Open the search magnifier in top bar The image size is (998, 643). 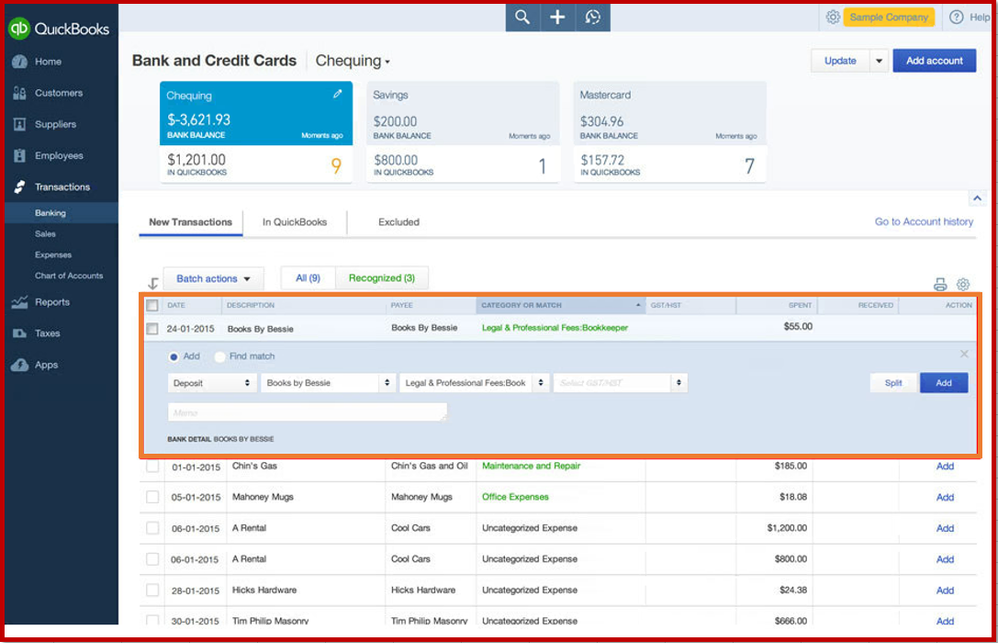[523, 17]
